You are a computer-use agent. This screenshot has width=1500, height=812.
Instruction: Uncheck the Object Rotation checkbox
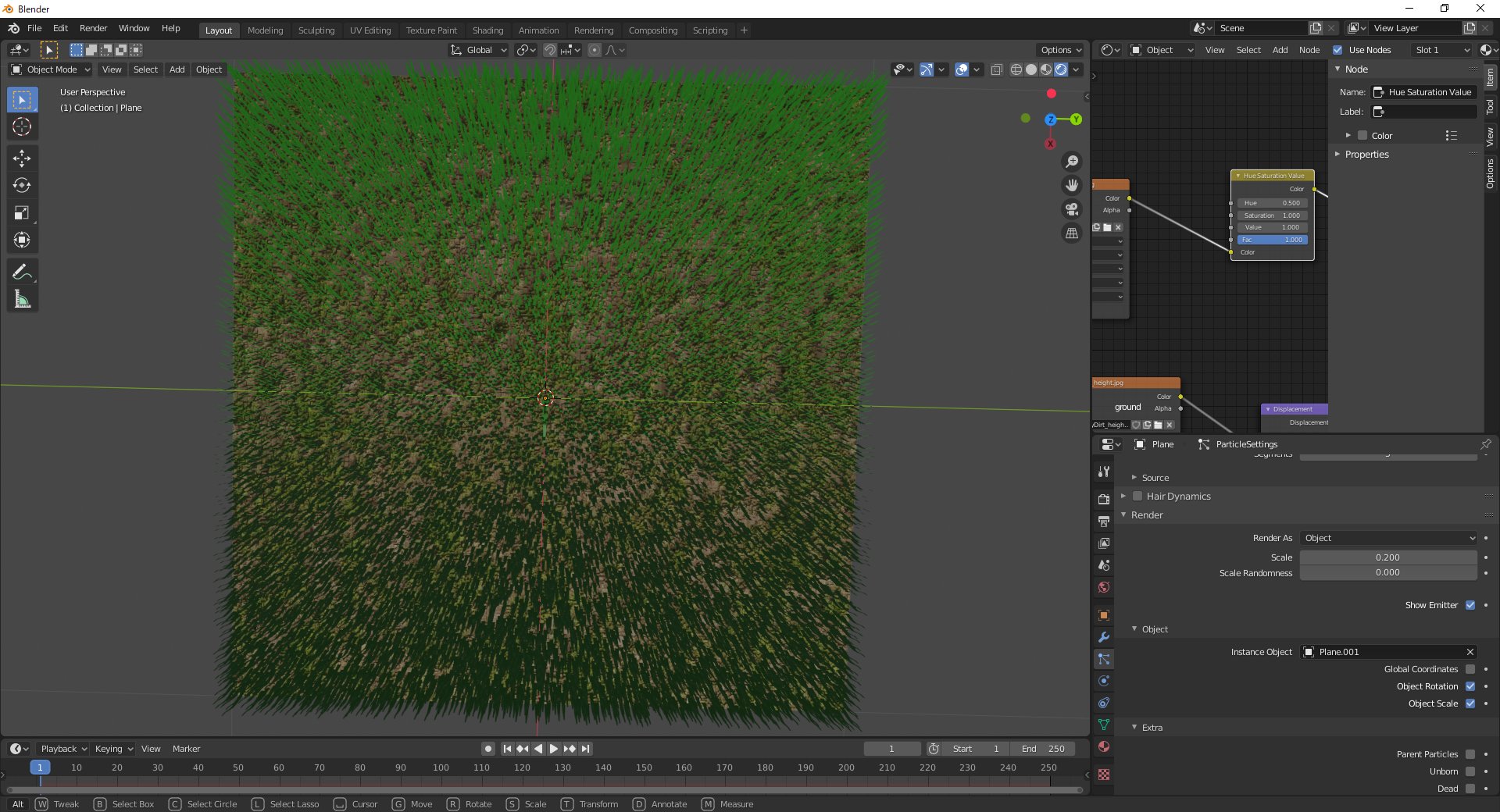click(x=1470, y=686)
